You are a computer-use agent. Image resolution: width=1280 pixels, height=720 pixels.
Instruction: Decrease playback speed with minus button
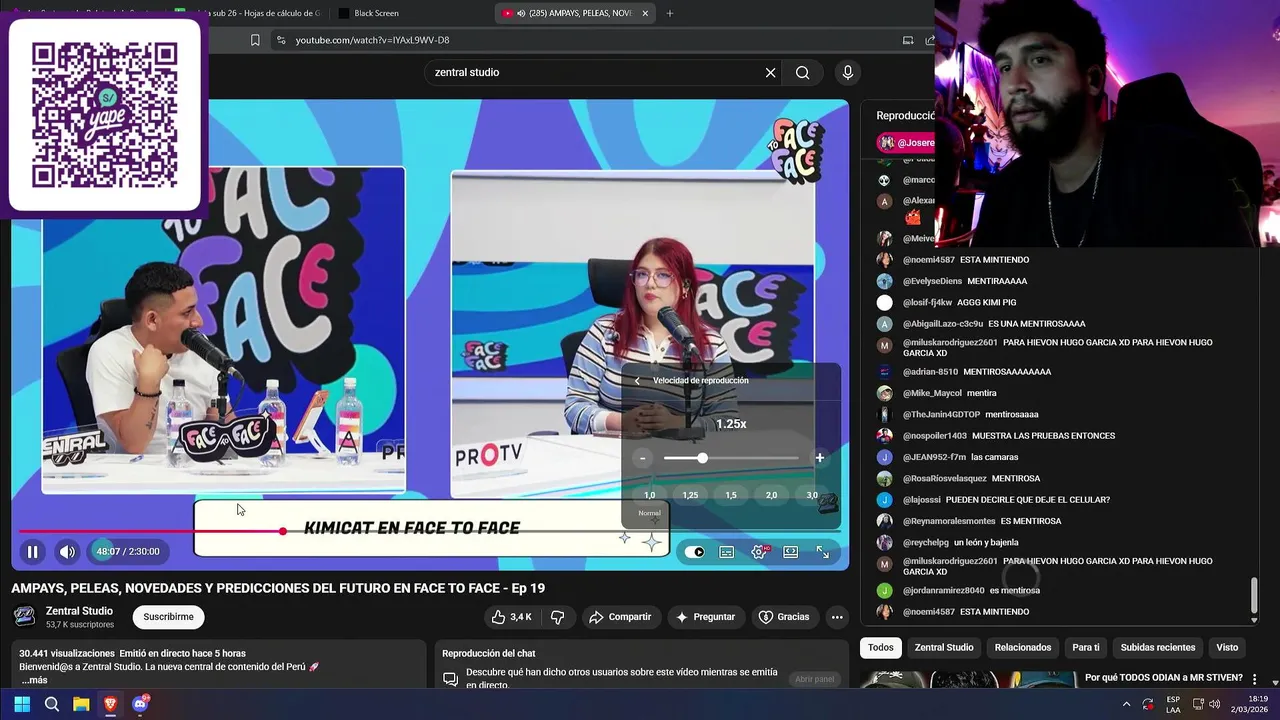(x=643, y=458)
